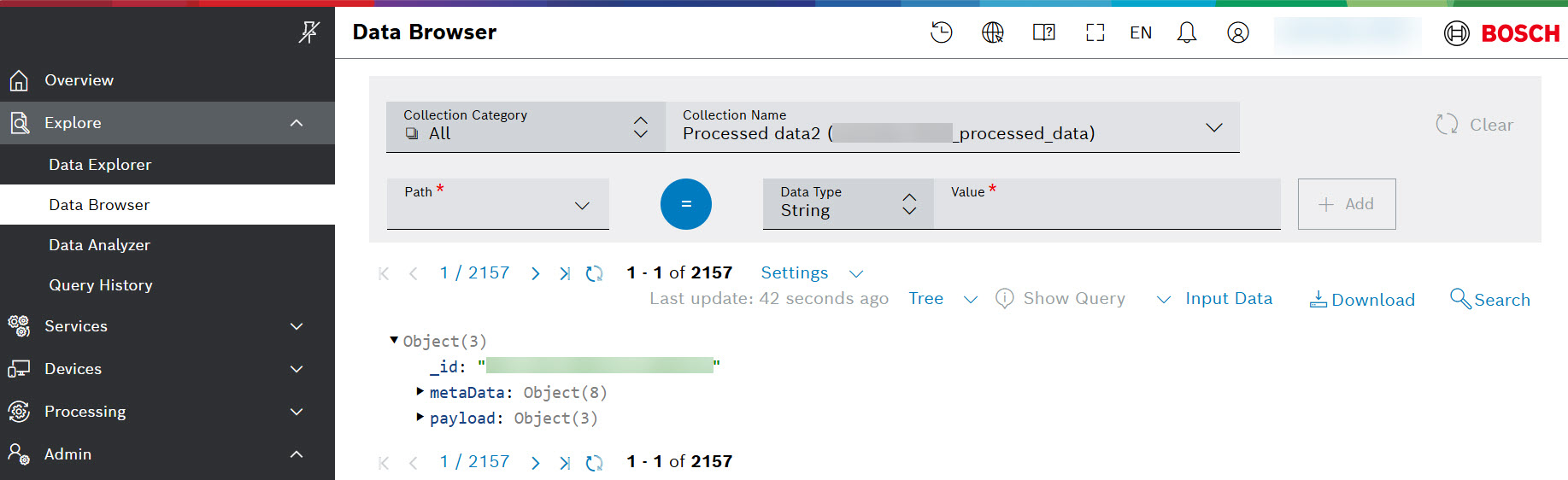The height and width of the screenshot is (480, 1568).
Task: Refresh results with the top reload icon
Action: [594, 273]
